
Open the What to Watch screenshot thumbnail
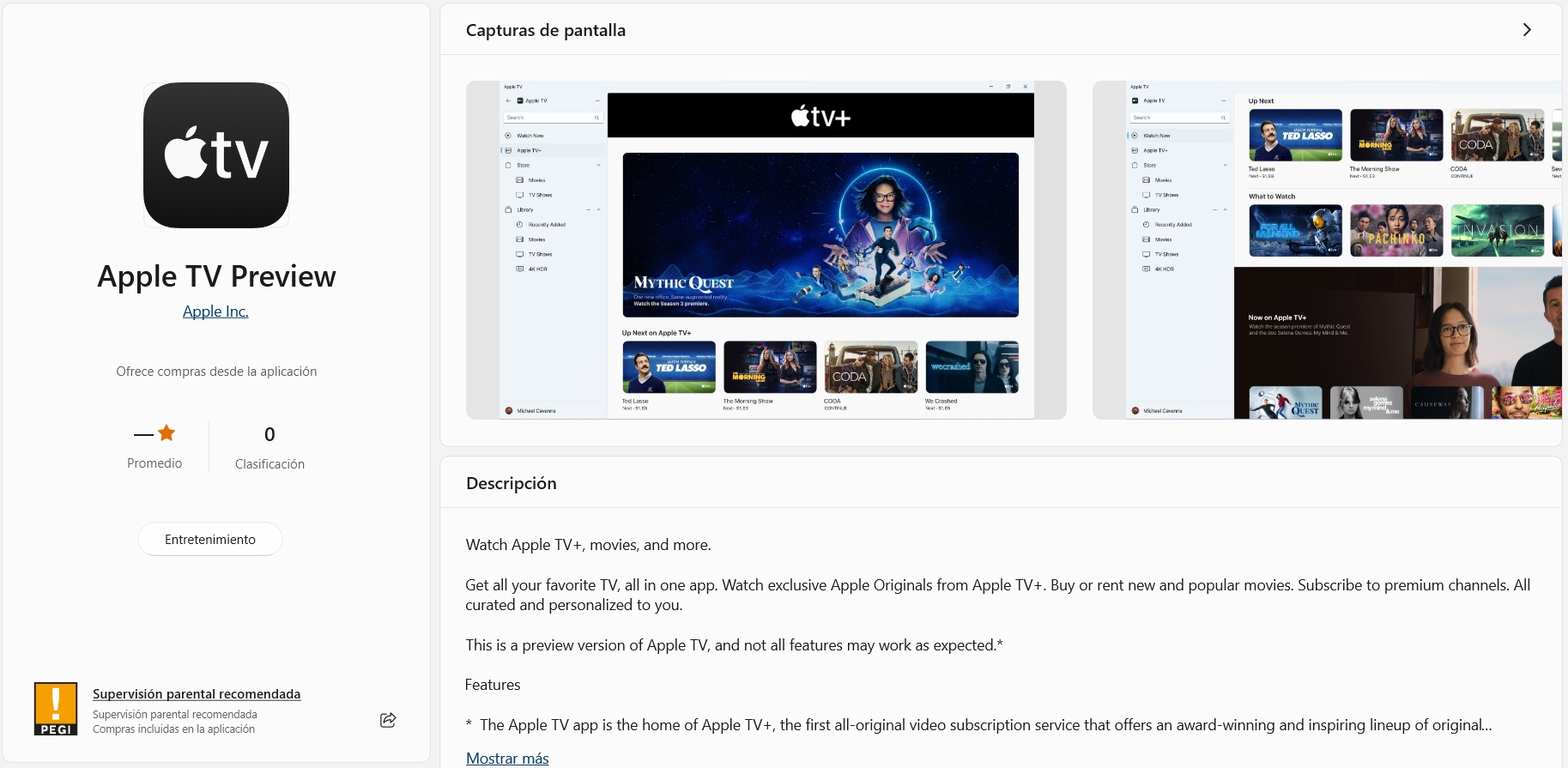tap(1327, 250)
